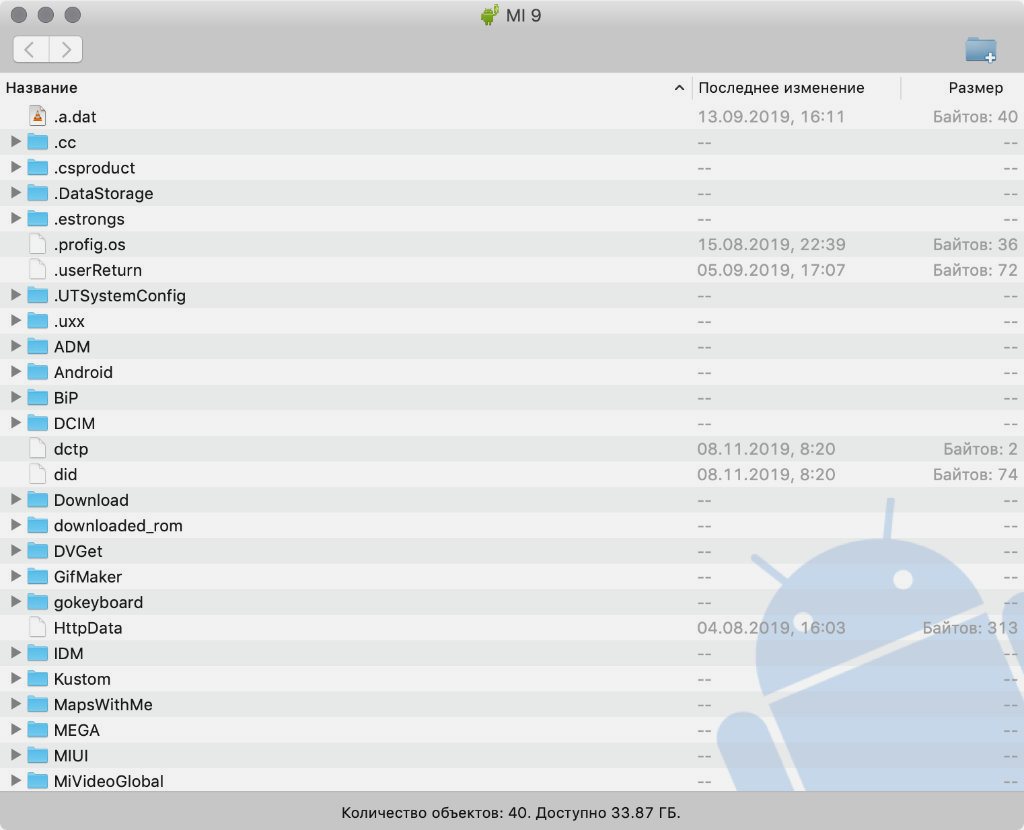Expand the .DataStorage folder triangle
Viewport: 1024px width, 830px height.
pos(16,193)
